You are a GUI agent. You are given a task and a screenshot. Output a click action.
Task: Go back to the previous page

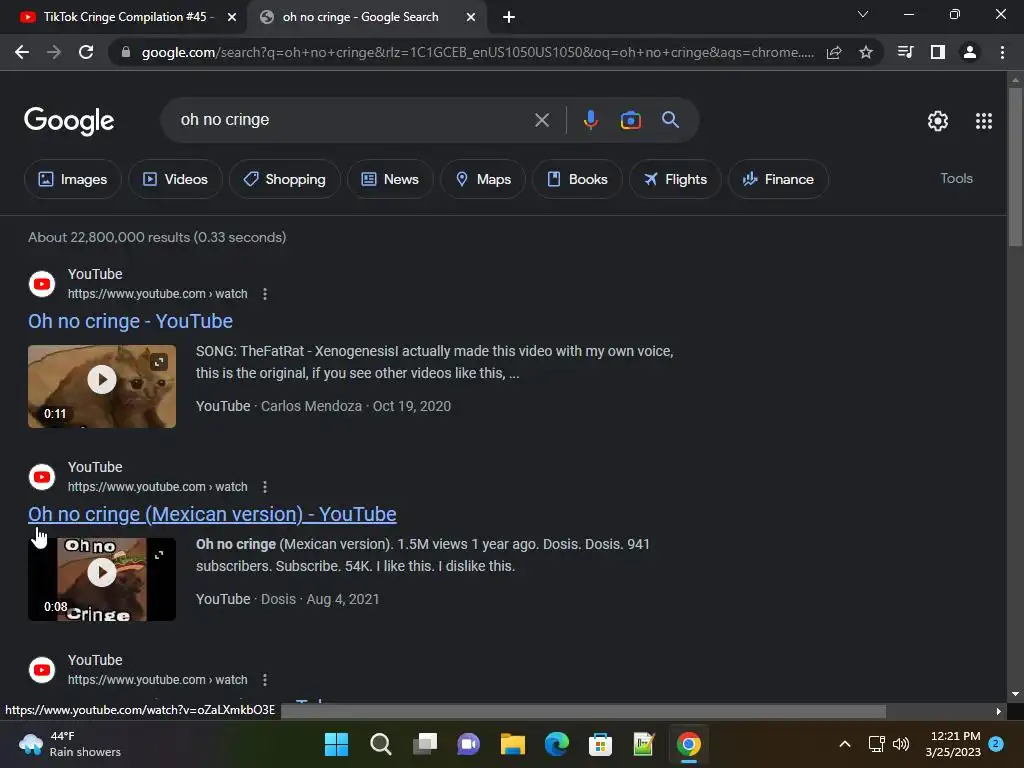point(22,52)
